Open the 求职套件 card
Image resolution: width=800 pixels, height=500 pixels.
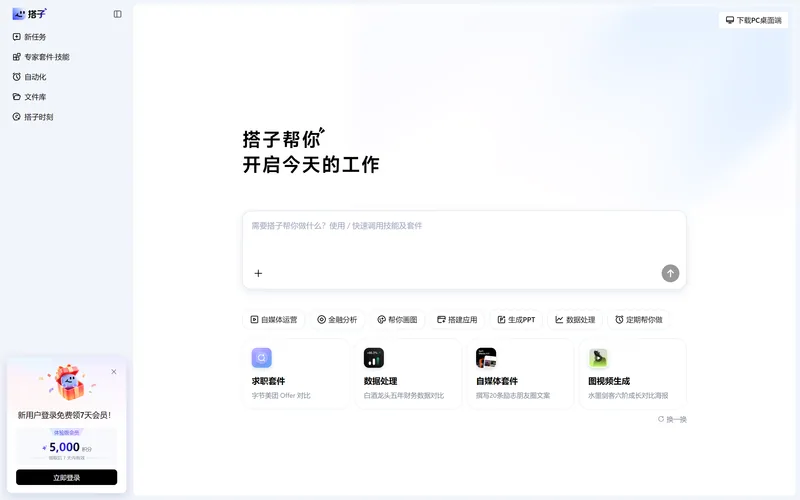click(296, 373)
